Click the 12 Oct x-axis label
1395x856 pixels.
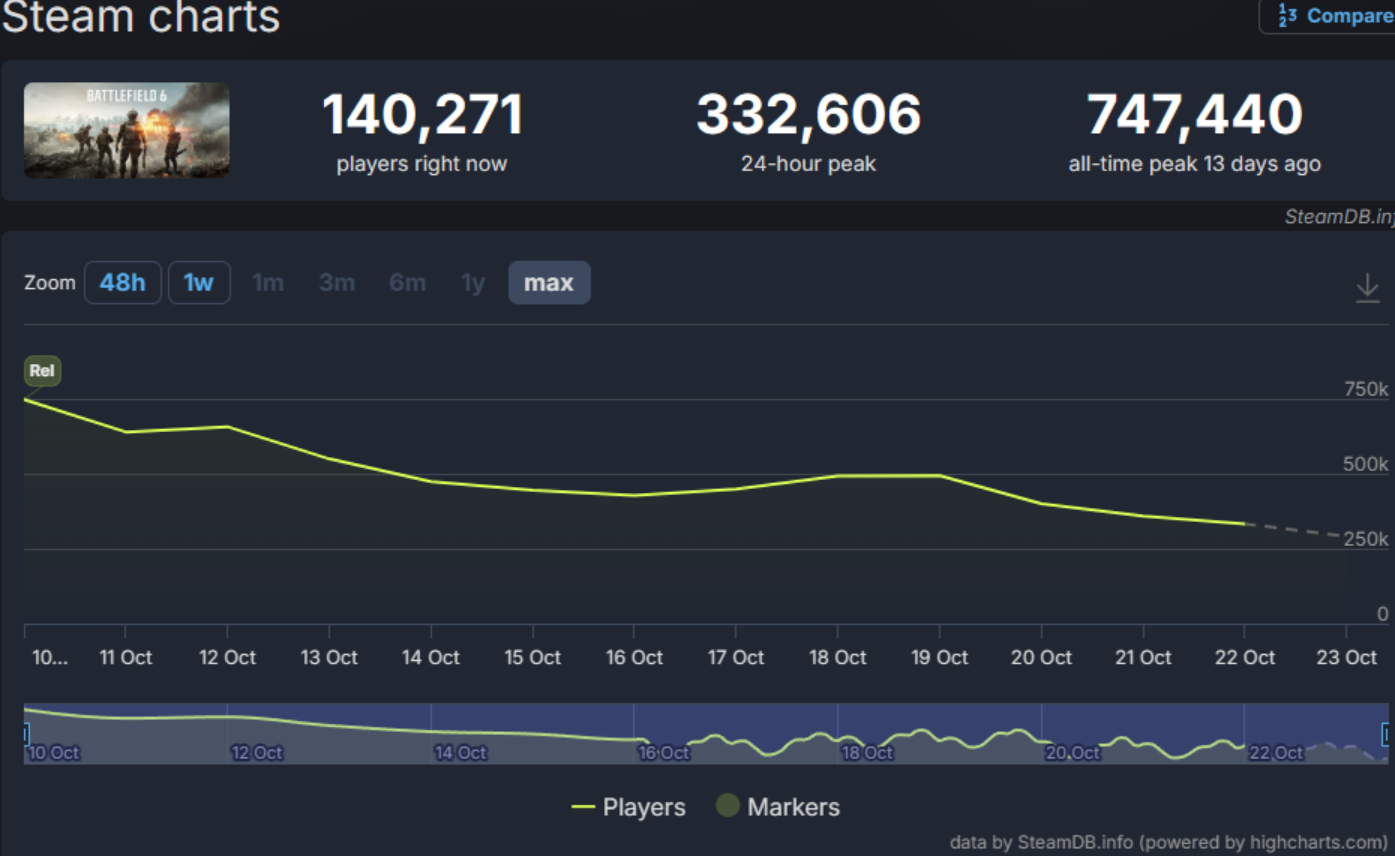(x=227, y=657)
